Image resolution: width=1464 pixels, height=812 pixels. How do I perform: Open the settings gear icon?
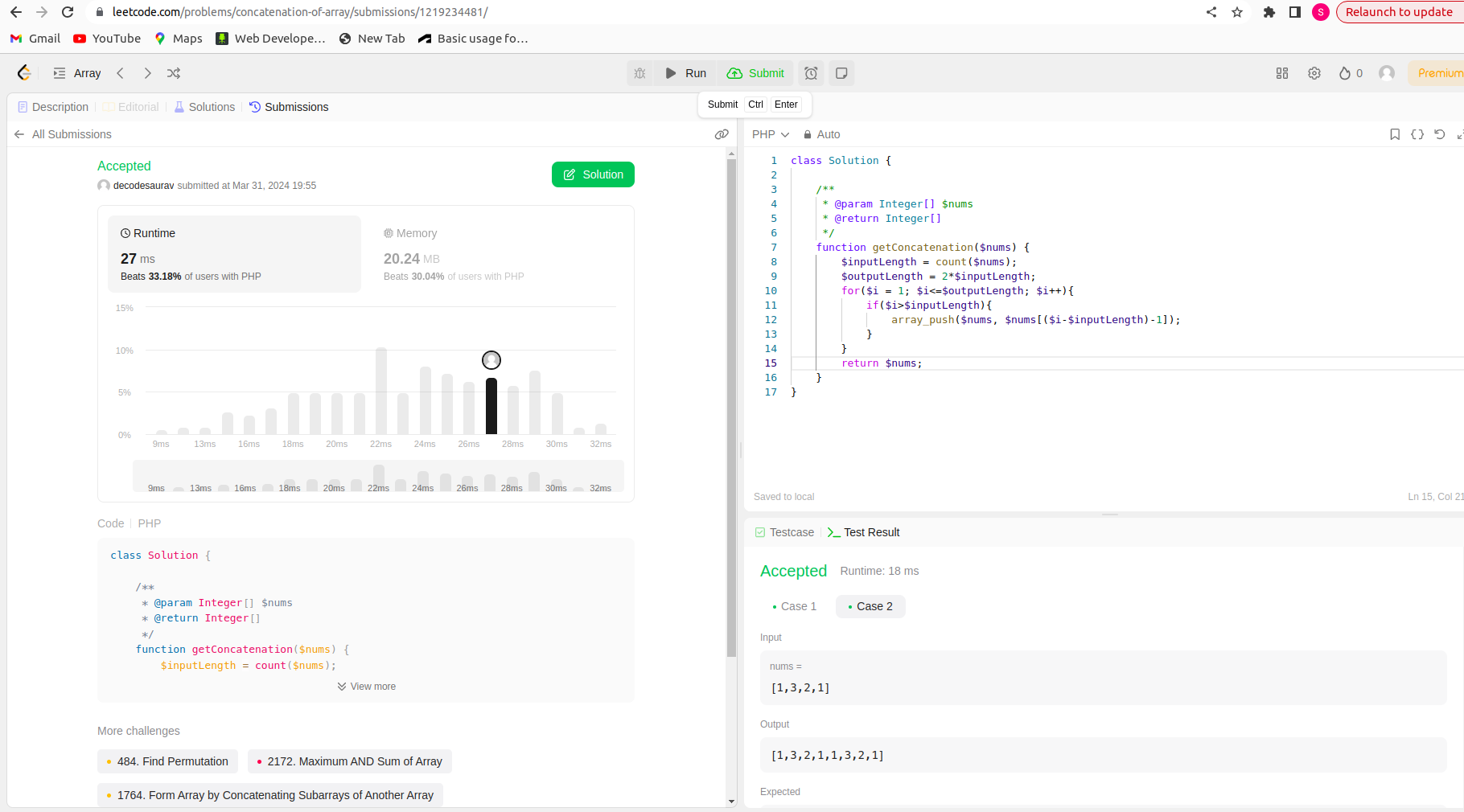tap(1314, 73)
